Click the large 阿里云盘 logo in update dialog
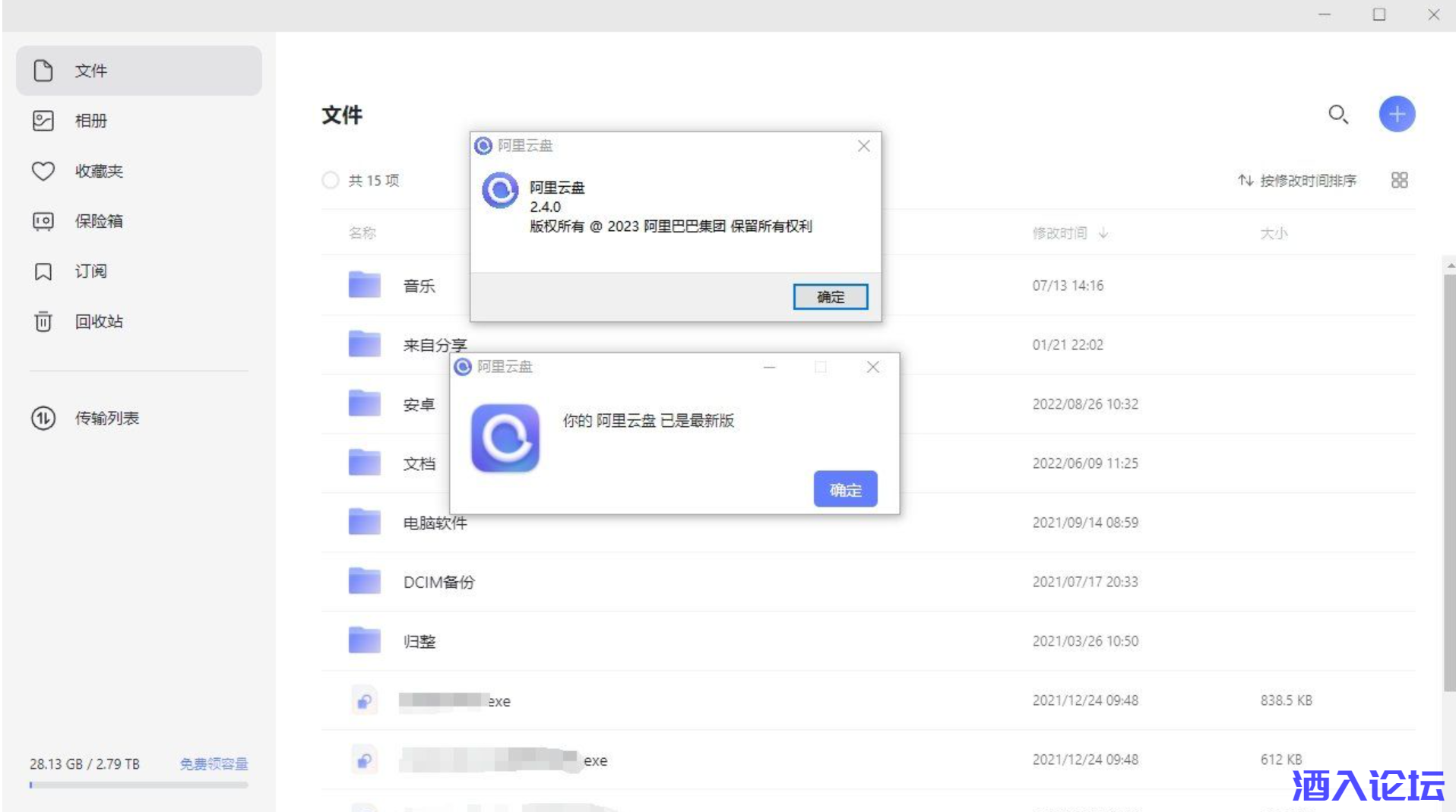Screen dimensions: 1456x812 (x=505, y=438)
